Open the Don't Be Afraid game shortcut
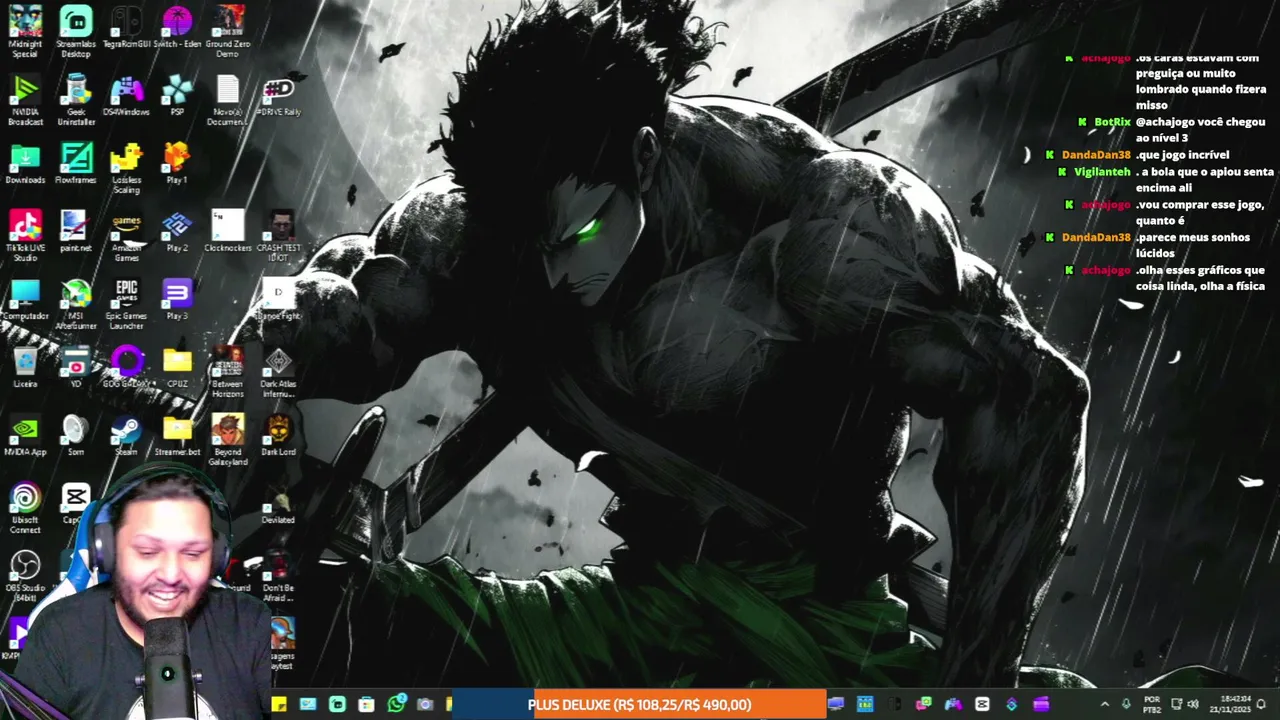1280x720 pixels. click(x=279, y=575)
